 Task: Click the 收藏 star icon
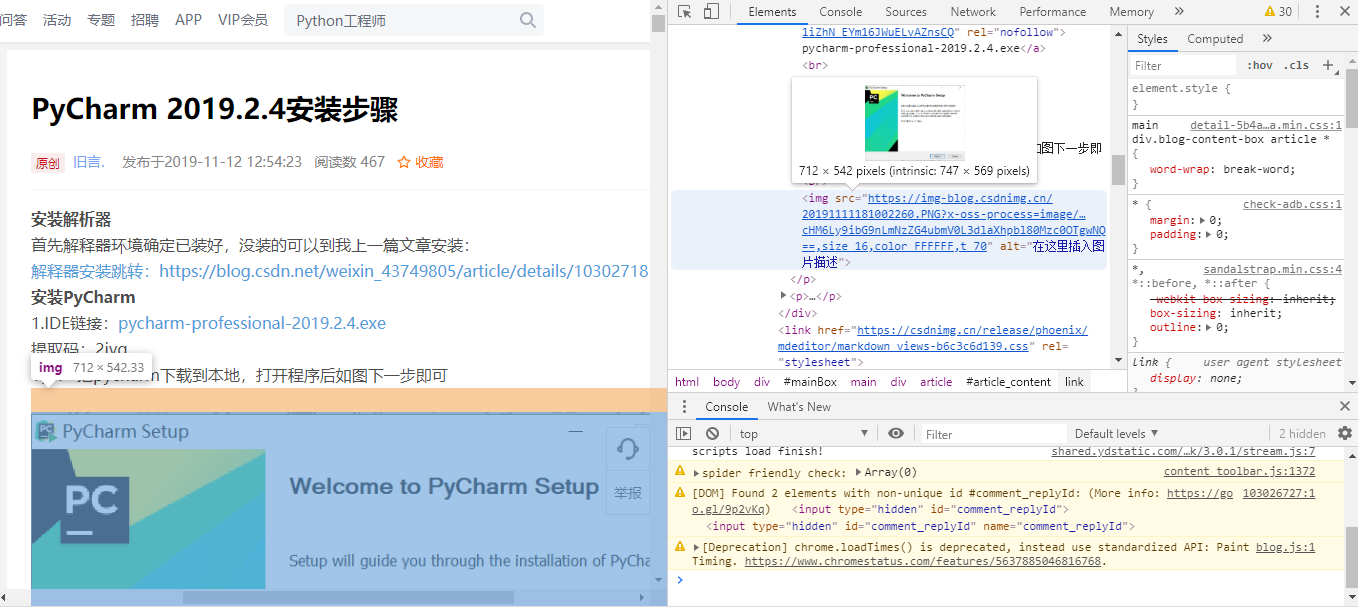tap(404, 162)
